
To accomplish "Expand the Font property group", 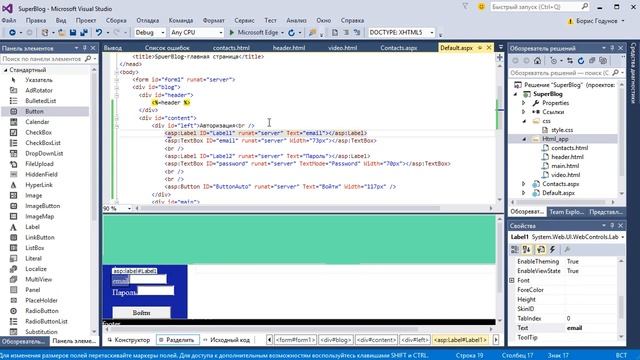I will pyautogui.click(x=512, y=280).
